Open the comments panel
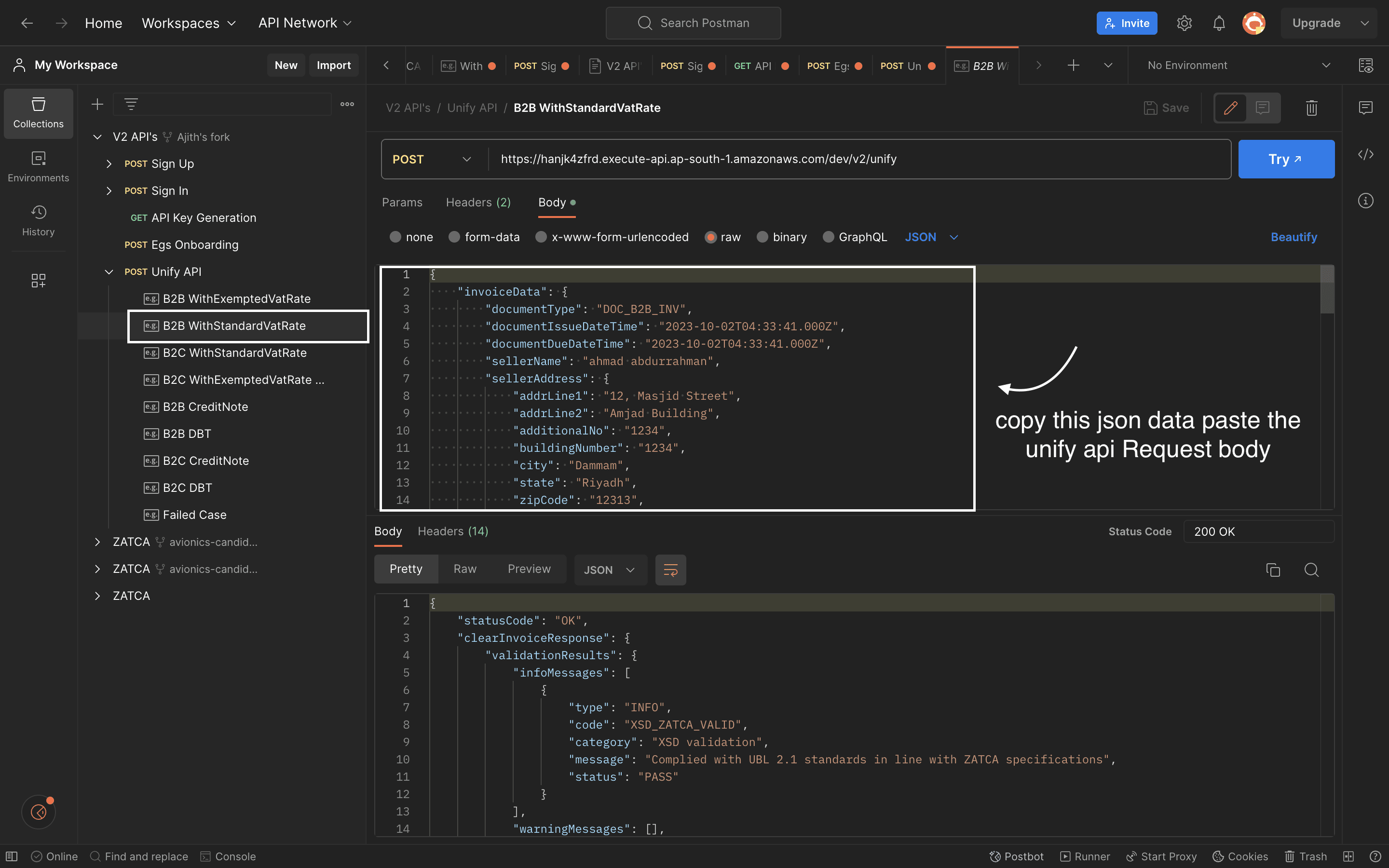The height and width of the screenshot is (868, 1389). click(1365, 108)
